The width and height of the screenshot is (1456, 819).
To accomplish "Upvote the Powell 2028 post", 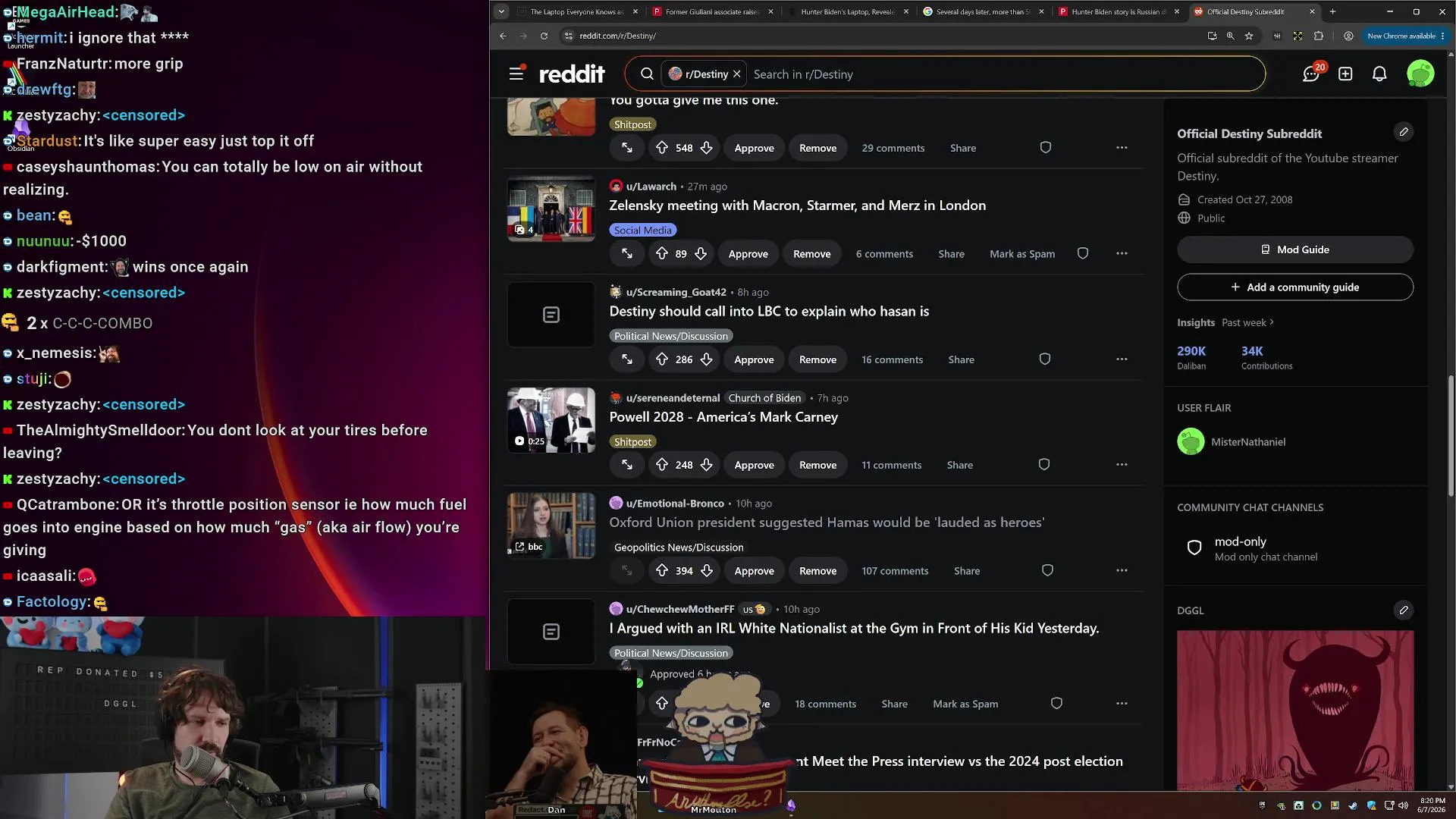I will 662,464.
